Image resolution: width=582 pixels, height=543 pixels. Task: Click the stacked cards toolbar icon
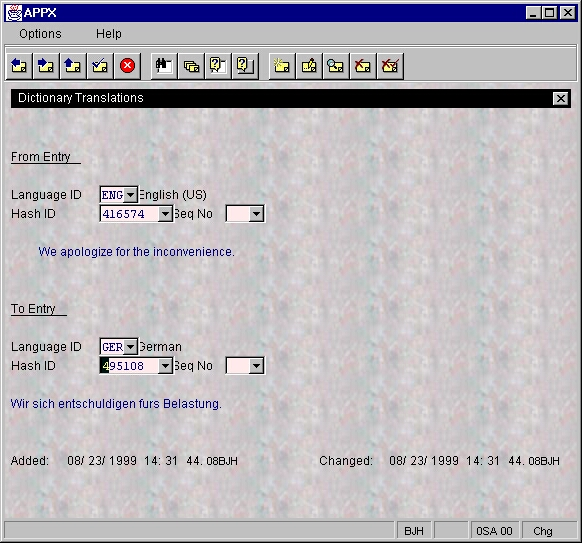pos(191,66)
